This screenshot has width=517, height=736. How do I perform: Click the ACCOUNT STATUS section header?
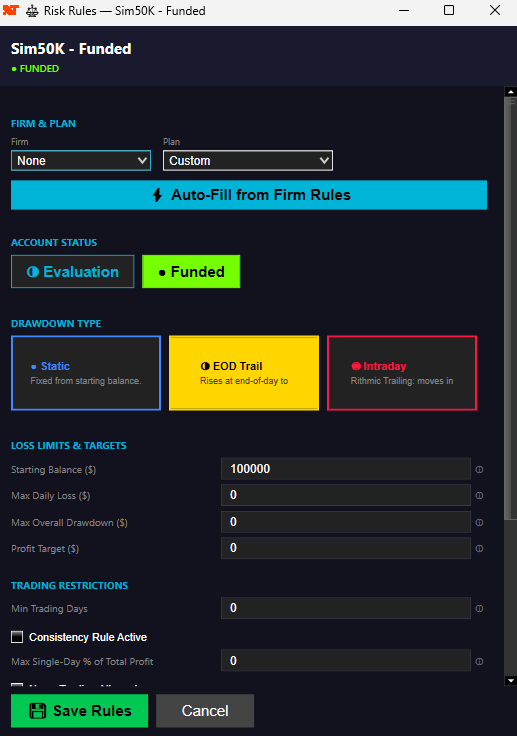[54, 243]
